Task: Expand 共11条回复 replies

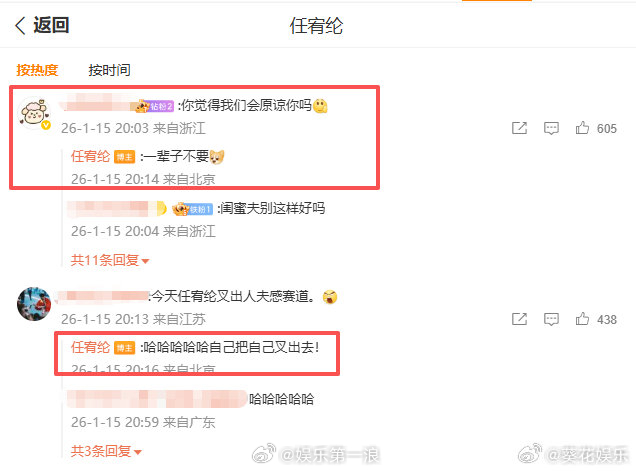Action: (110, 260)
